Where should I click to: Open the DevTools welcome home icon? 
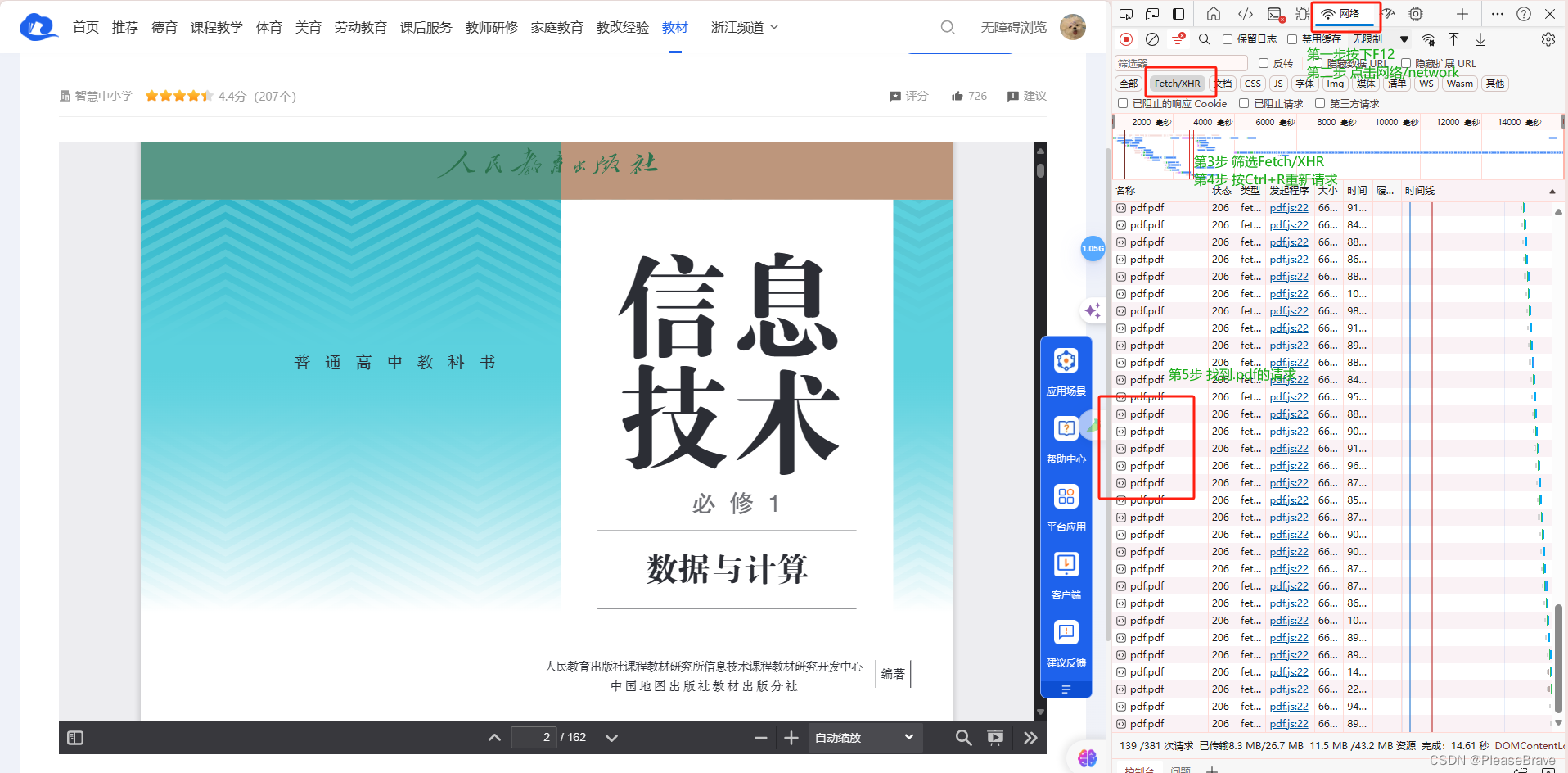pyautogui.click(x=1214, y=14)
